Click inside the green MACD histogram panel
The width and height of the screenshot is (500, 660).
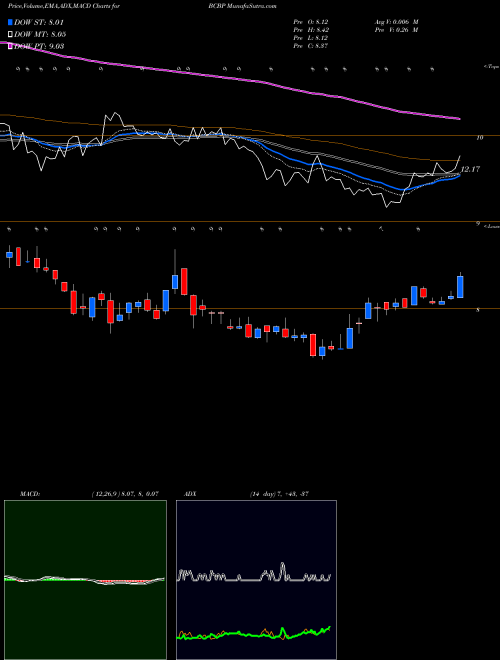pyautogui.click(x=85, y=580)
